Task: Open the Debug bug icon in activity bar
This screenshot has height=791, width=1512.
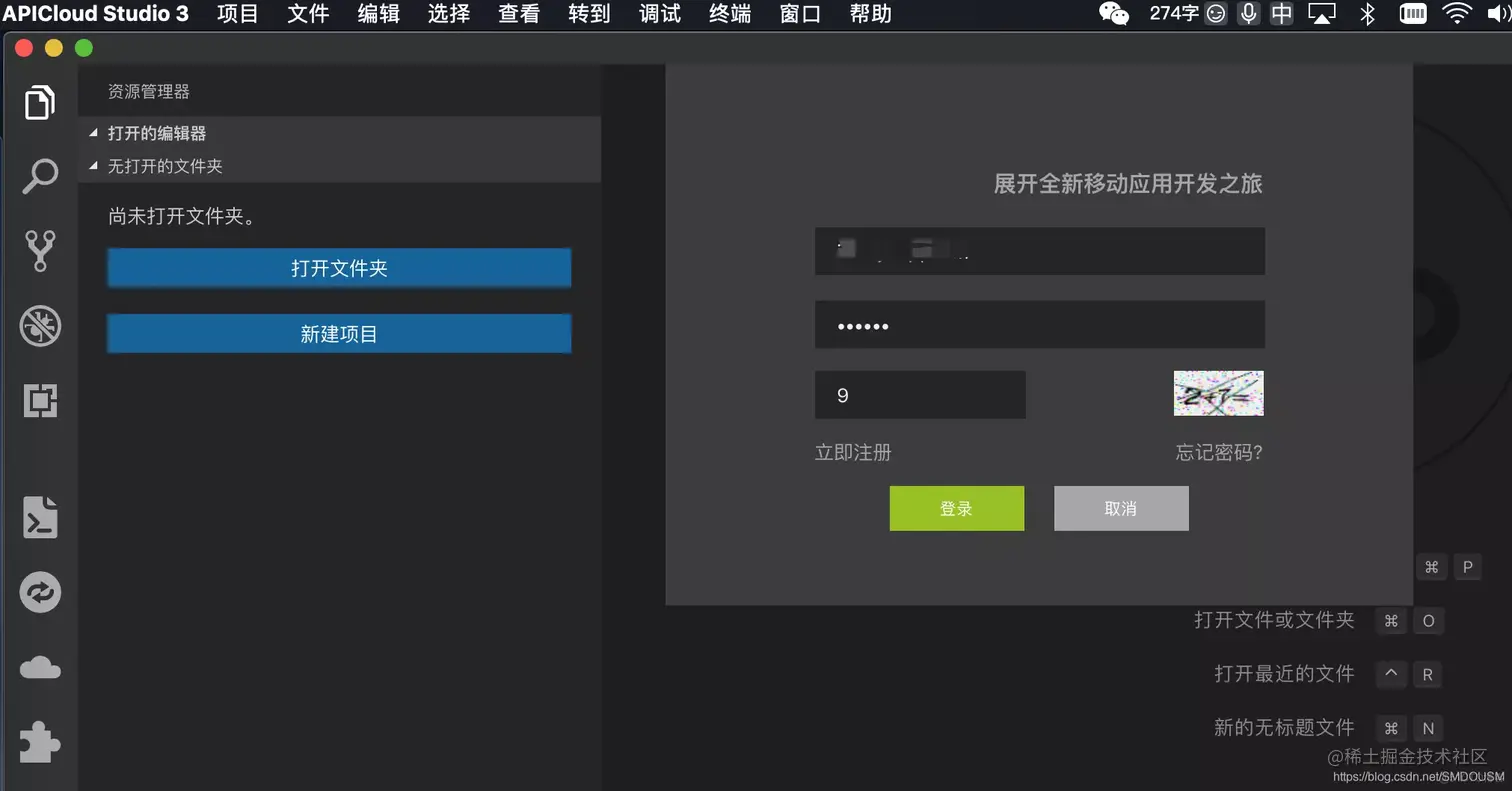Action: 40,326
